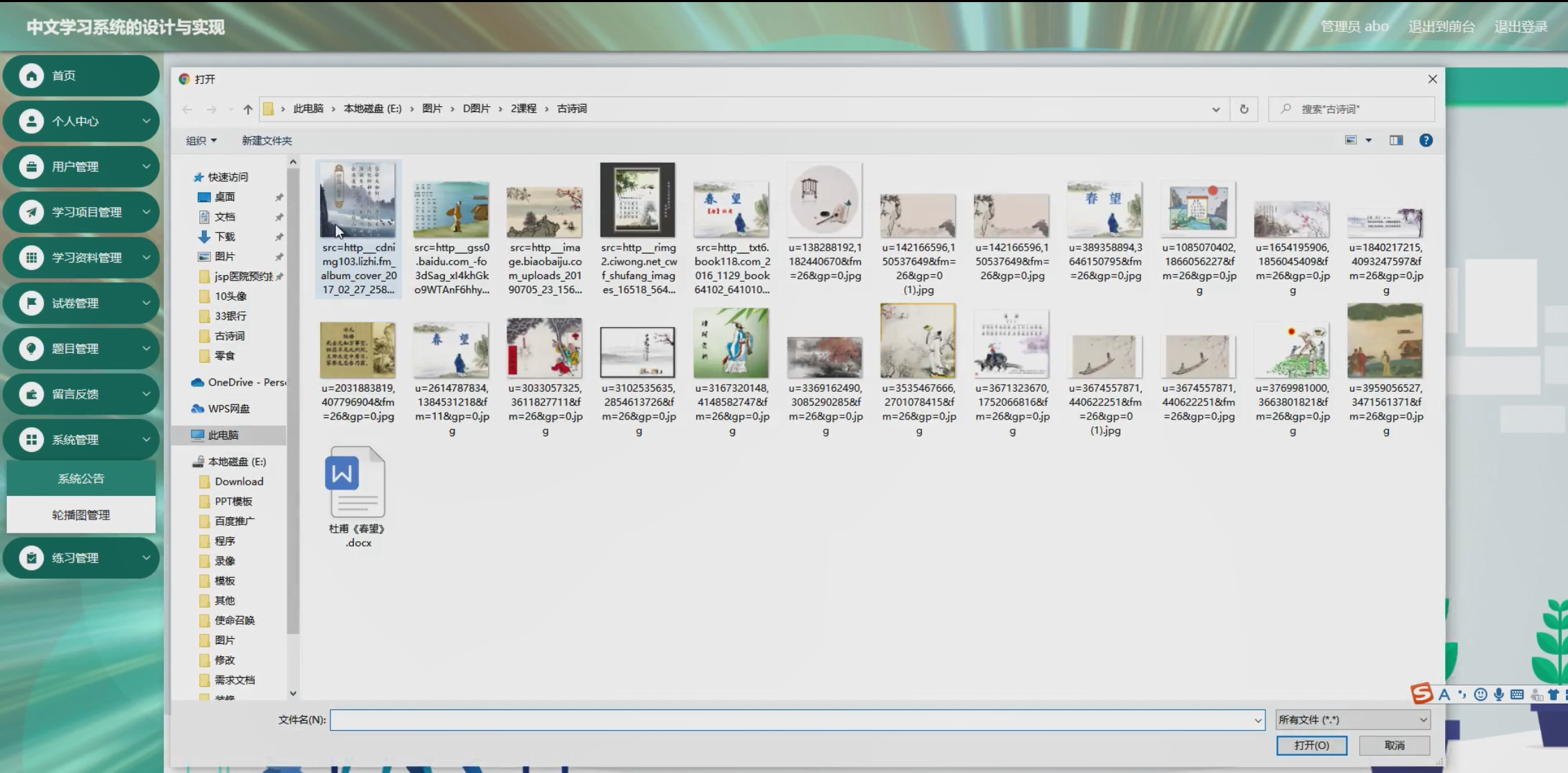Select the 系统公告 menu entry
This screenshot has width=1568, height=773.
pyautogui.click(x=81, y=479)
